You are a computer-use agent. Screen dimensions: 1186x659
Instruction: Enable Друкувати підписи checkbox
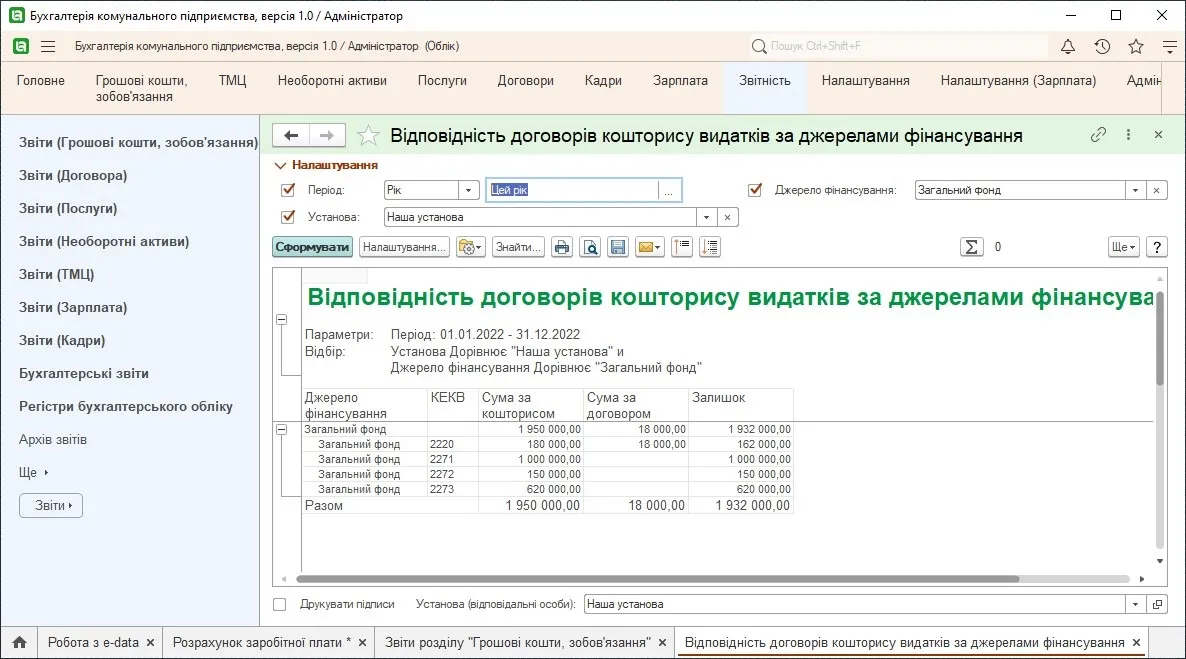pos(280,605)
